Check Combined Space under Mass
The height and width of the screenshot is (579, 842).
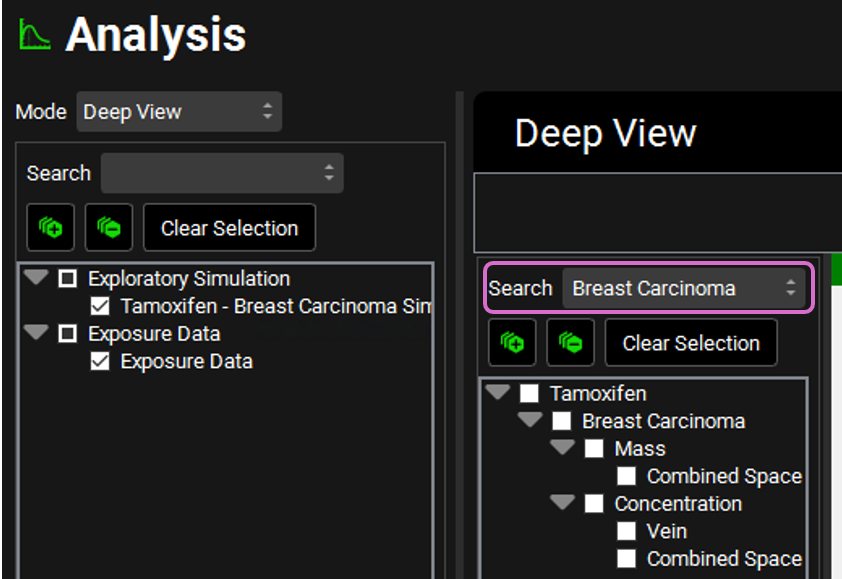click(x=627, y=476)
